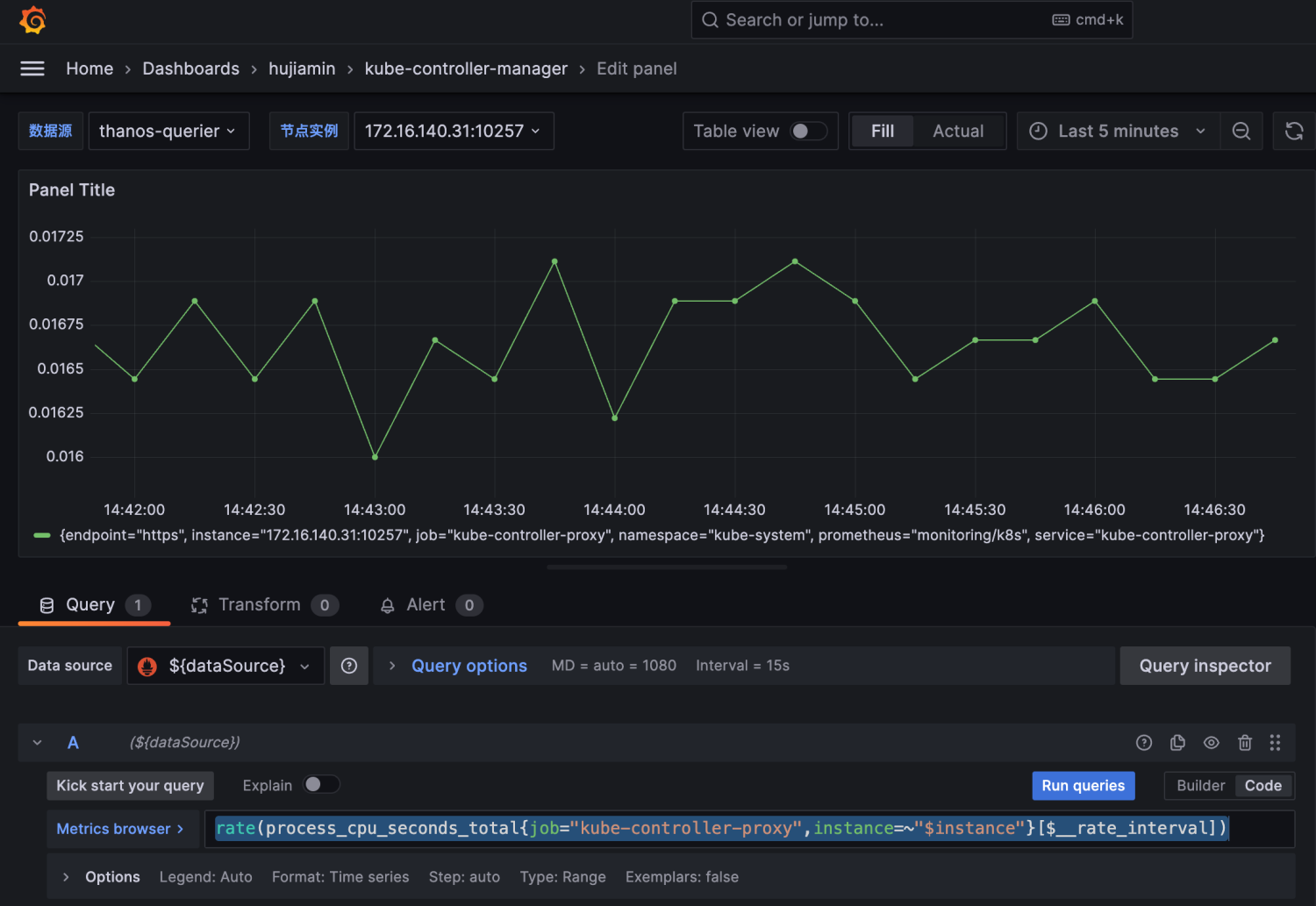Switch to the Alert tab
This screenshot has width=1316, height=906.
click(x=426, y=605)
